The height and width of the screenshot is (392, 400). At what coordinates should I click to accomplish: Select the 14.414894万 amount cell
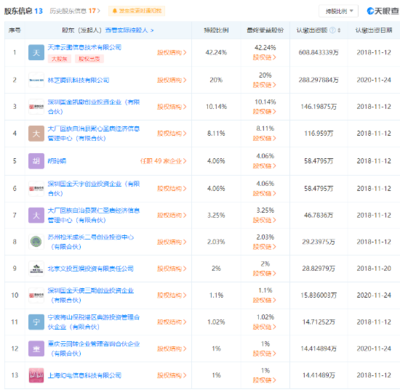[318, 349]
